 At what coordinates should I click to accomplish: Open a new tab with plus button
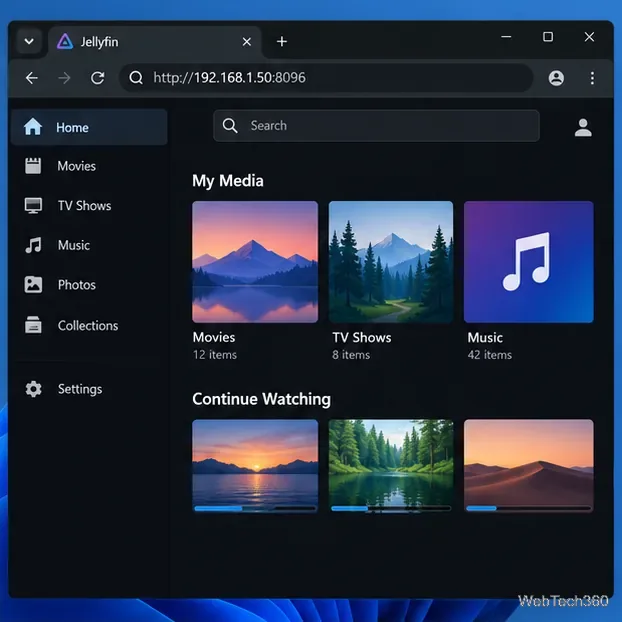(x=282, y=41)
